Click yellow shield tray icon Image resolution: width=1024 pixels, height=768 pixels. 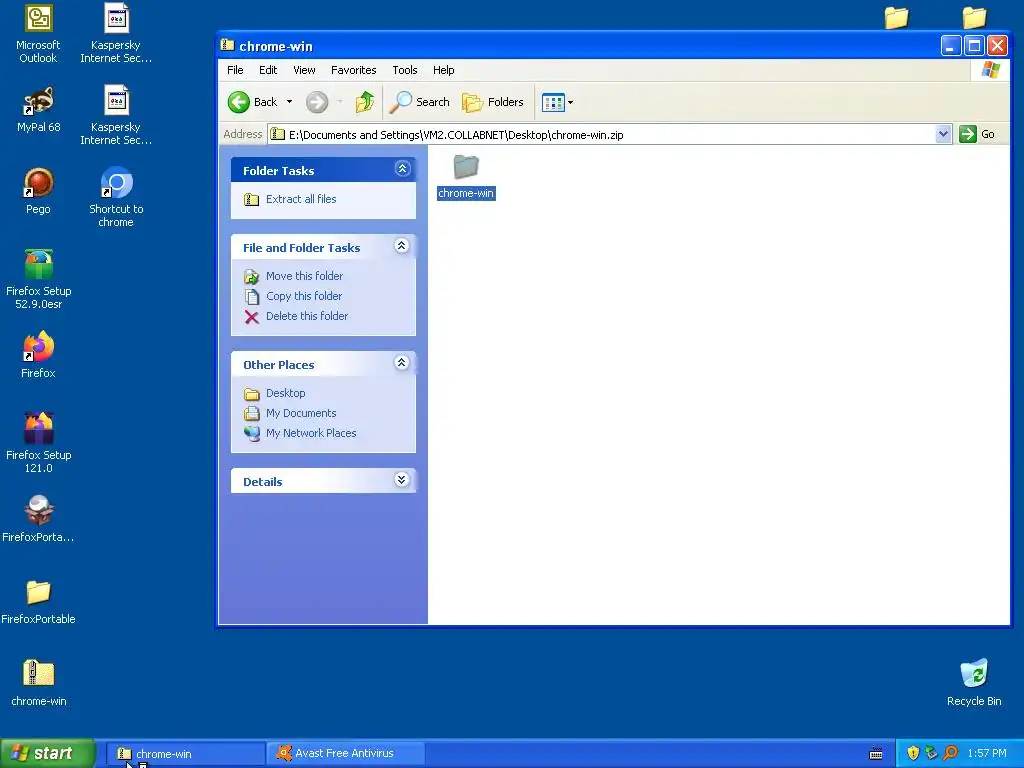tap(913, 753)
